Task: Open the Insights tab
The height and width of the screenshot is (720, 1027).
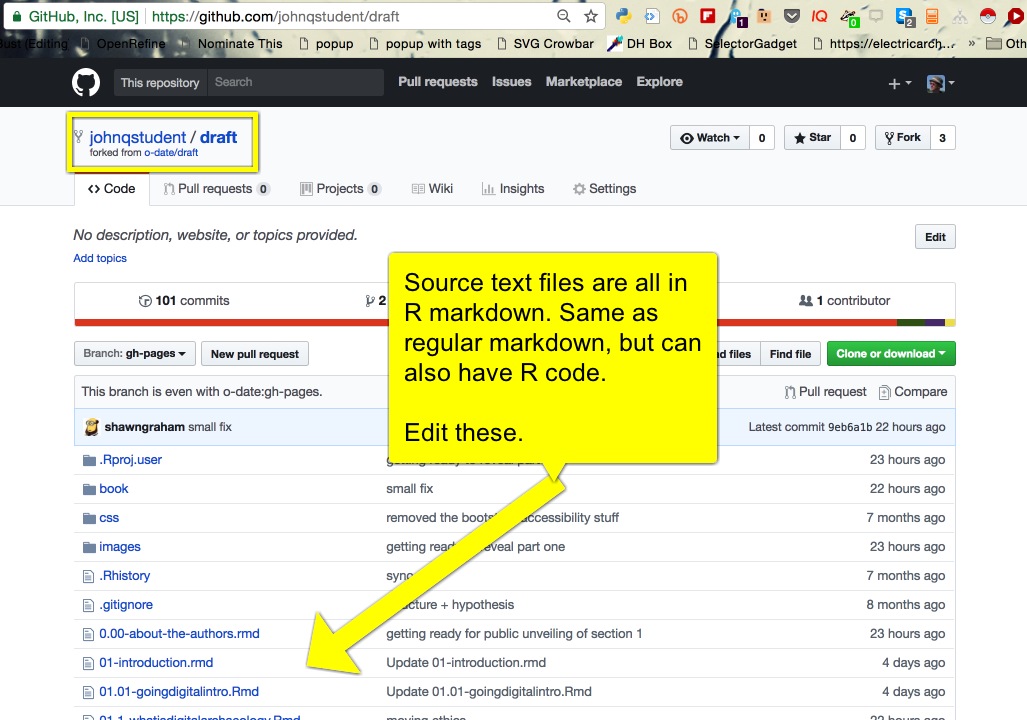Action: coord(513,189)
